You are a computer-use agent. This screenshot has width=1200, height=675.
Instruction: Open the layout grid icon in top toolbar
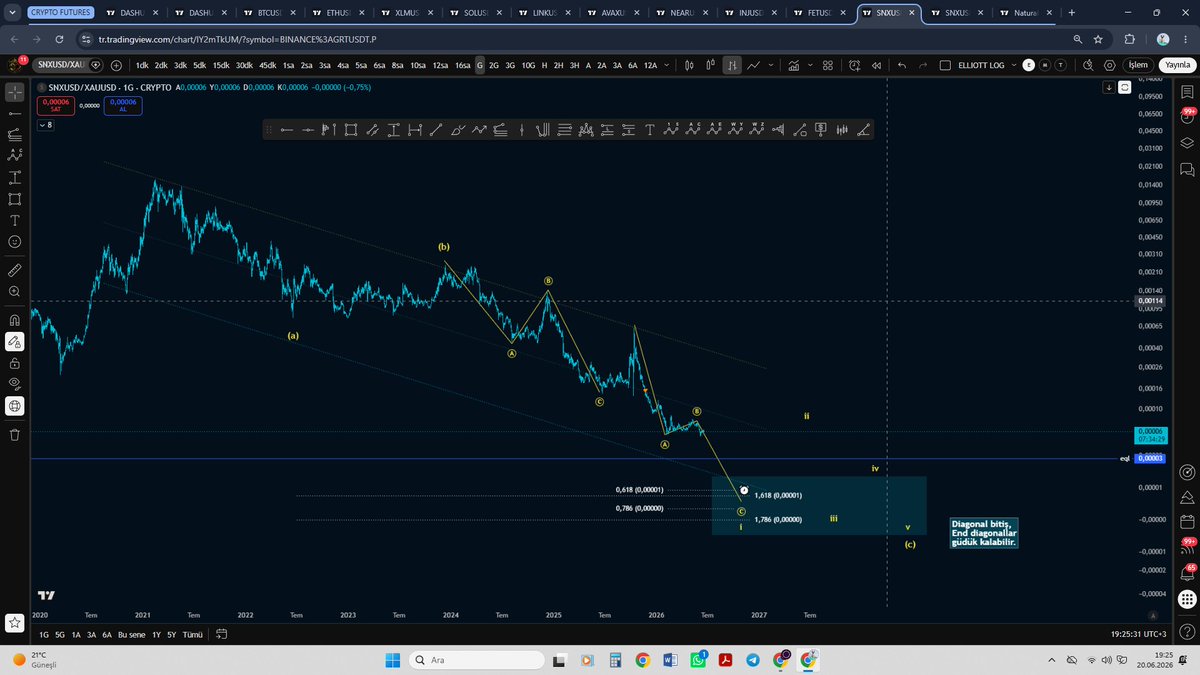828,65
